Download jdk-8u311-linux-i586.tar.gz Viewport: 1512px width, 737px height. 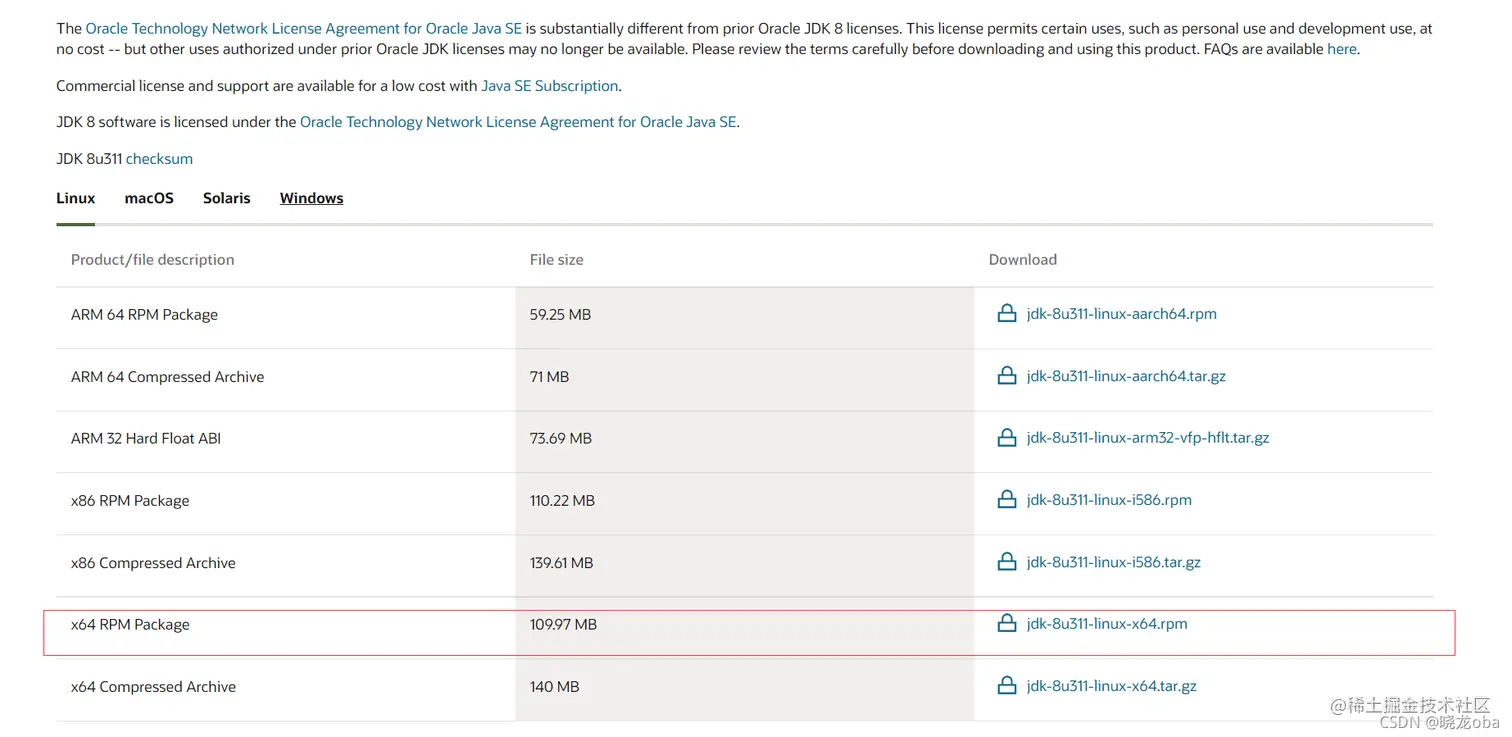pyautogui.click(x=1114, y=562)
